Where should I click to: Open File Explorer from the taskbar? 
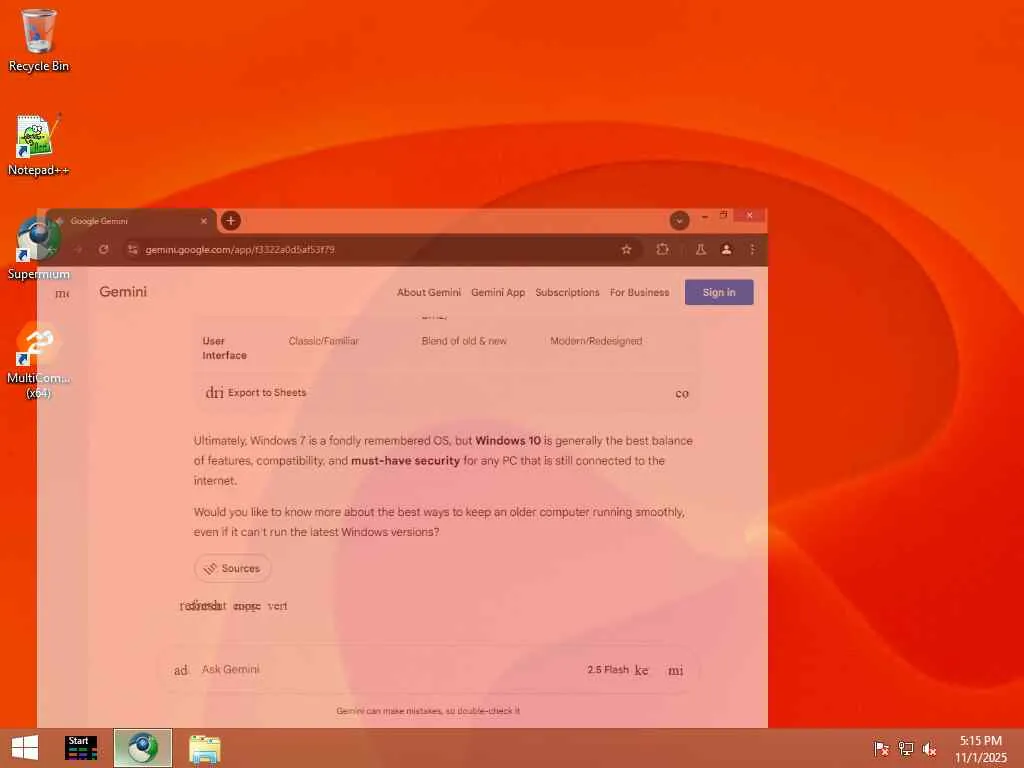pyautogui.click(x=204, y=748)
